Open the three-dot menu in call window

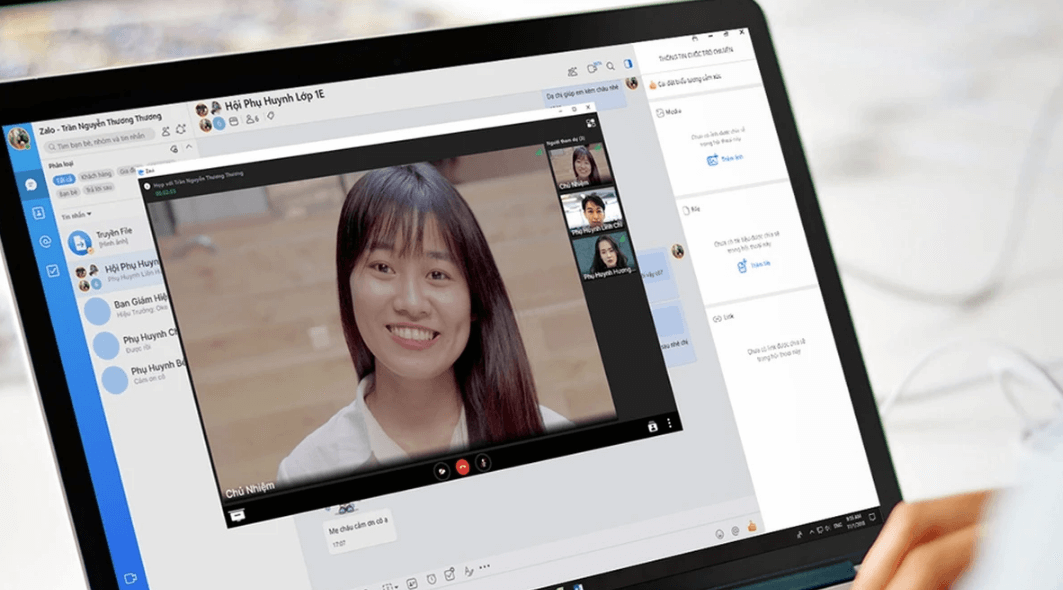click(669, 425)
